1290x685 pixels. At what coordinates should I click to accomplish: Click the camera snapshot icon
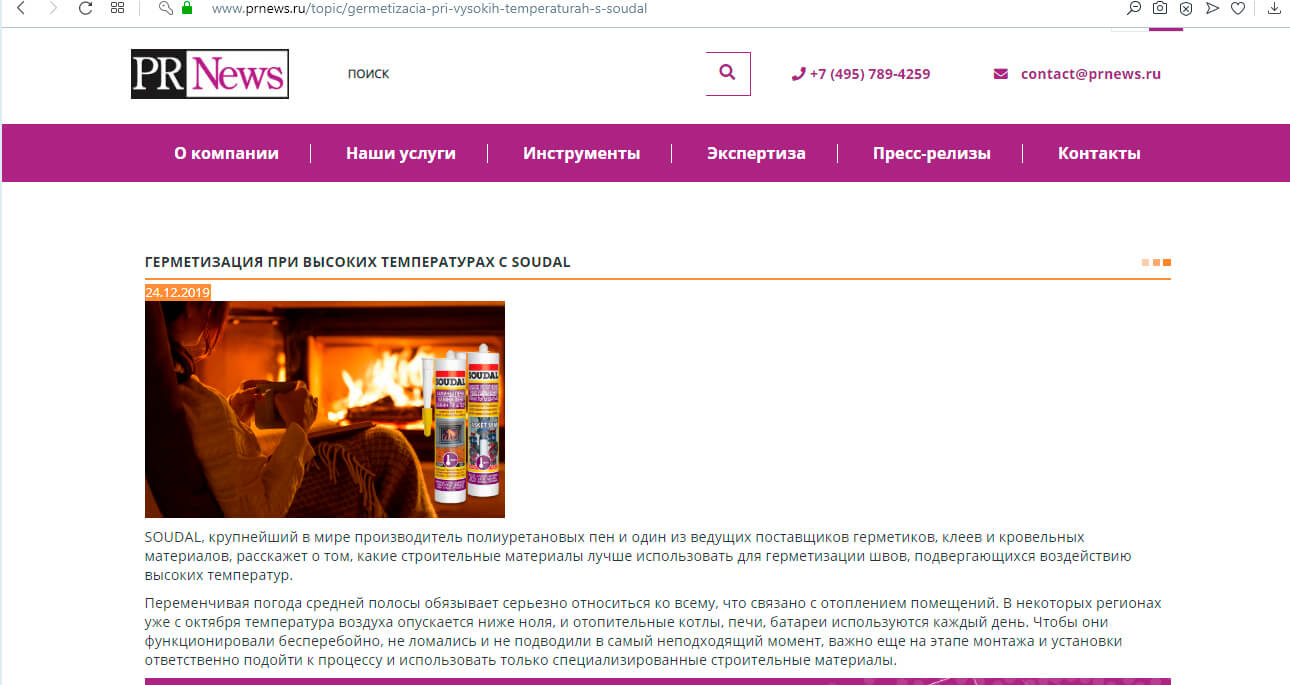[1160, 8]
